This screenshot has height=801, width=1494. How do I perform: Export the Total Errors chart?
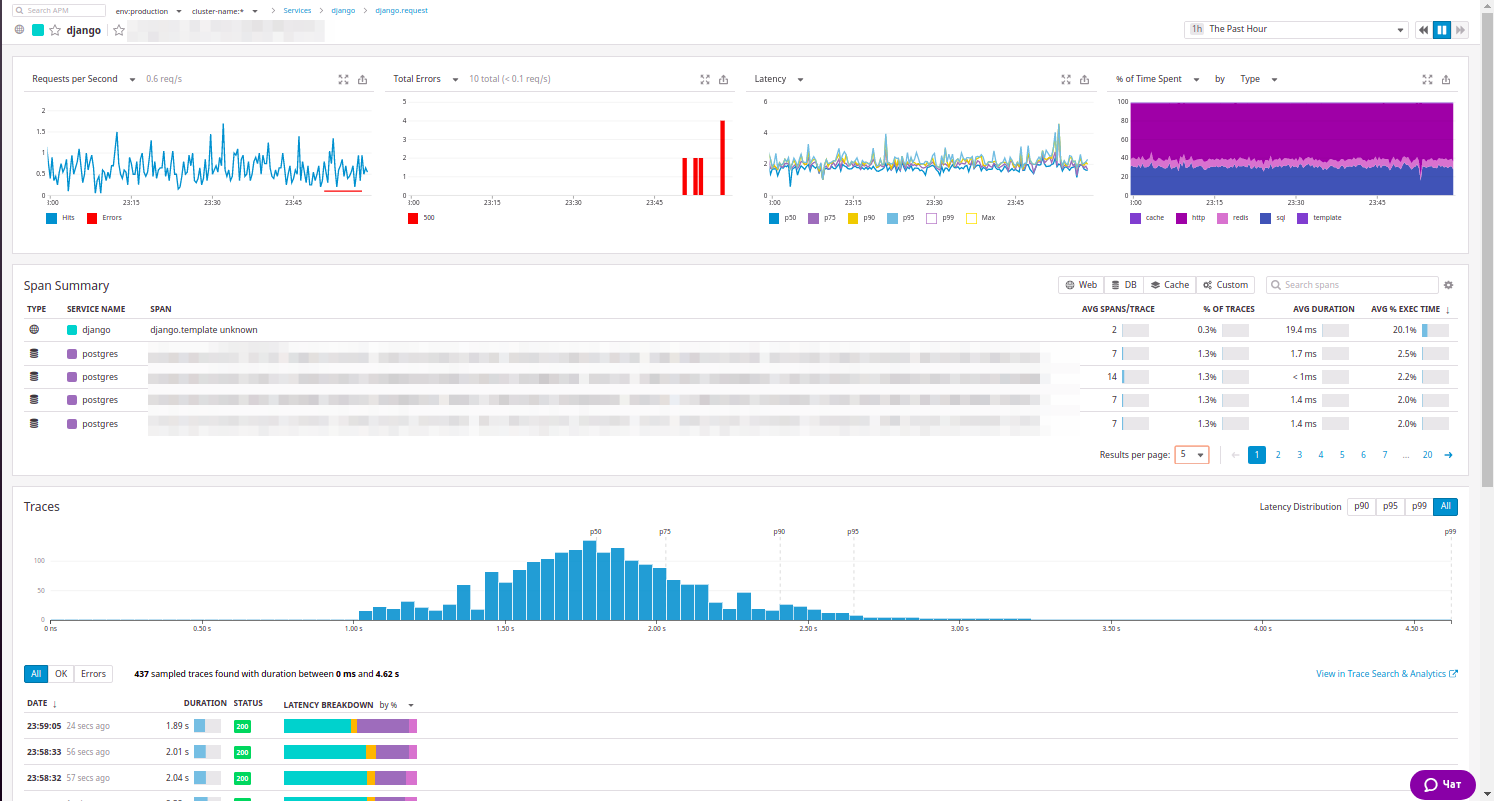(x=723, y=79)
